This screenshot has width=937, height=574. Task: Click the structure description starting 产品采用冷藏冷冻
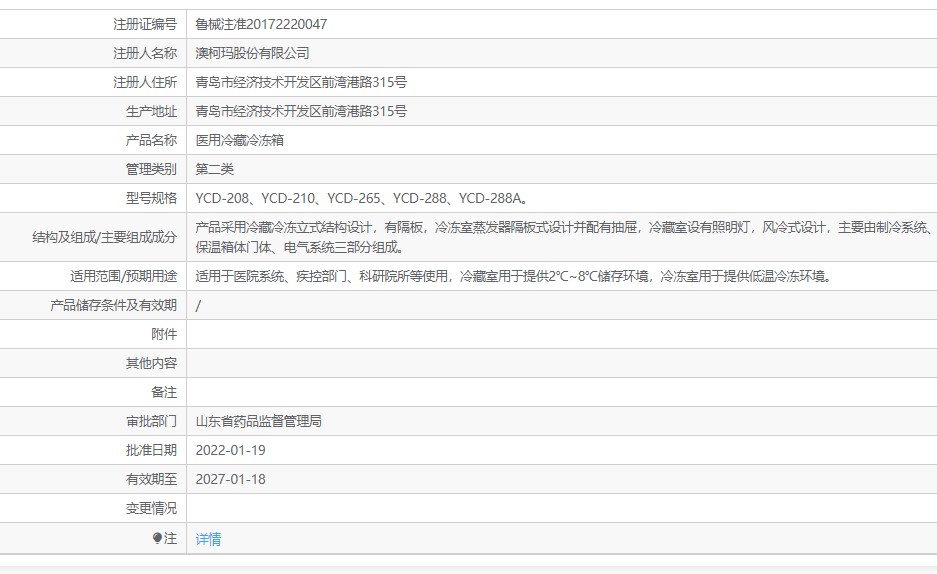click(564, 237)
